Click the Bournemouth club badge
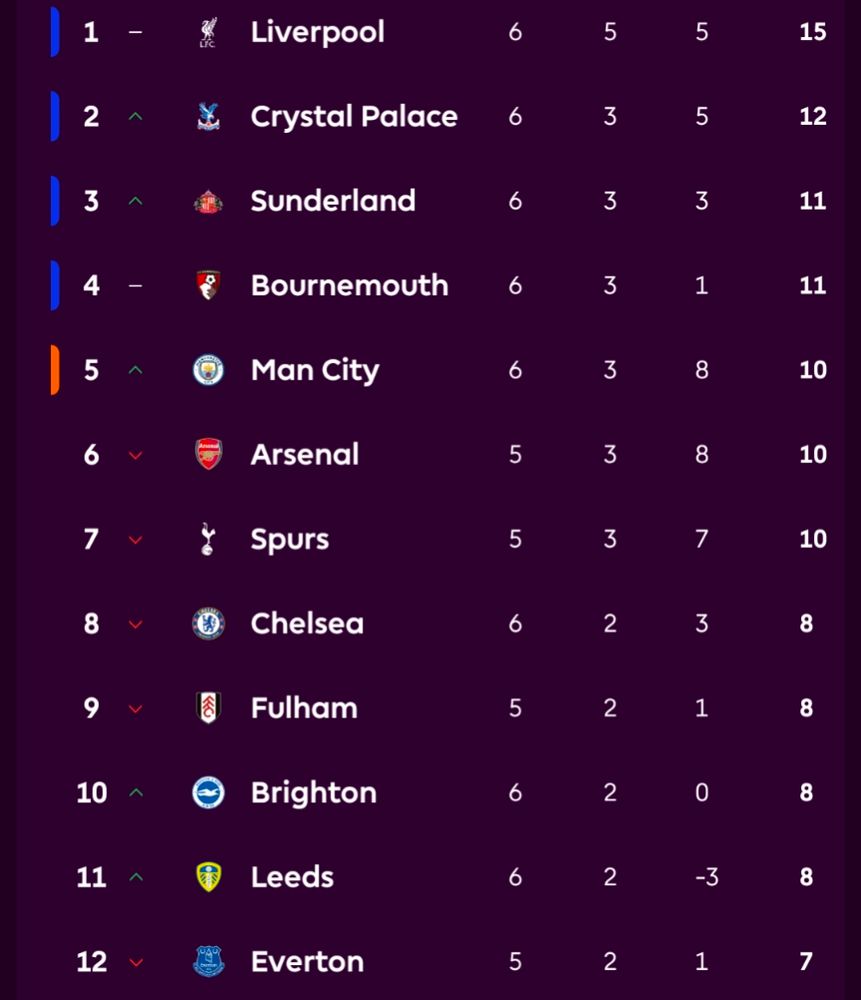Image resolution: width=861 pixels, height=1000 pixels. 208,286
